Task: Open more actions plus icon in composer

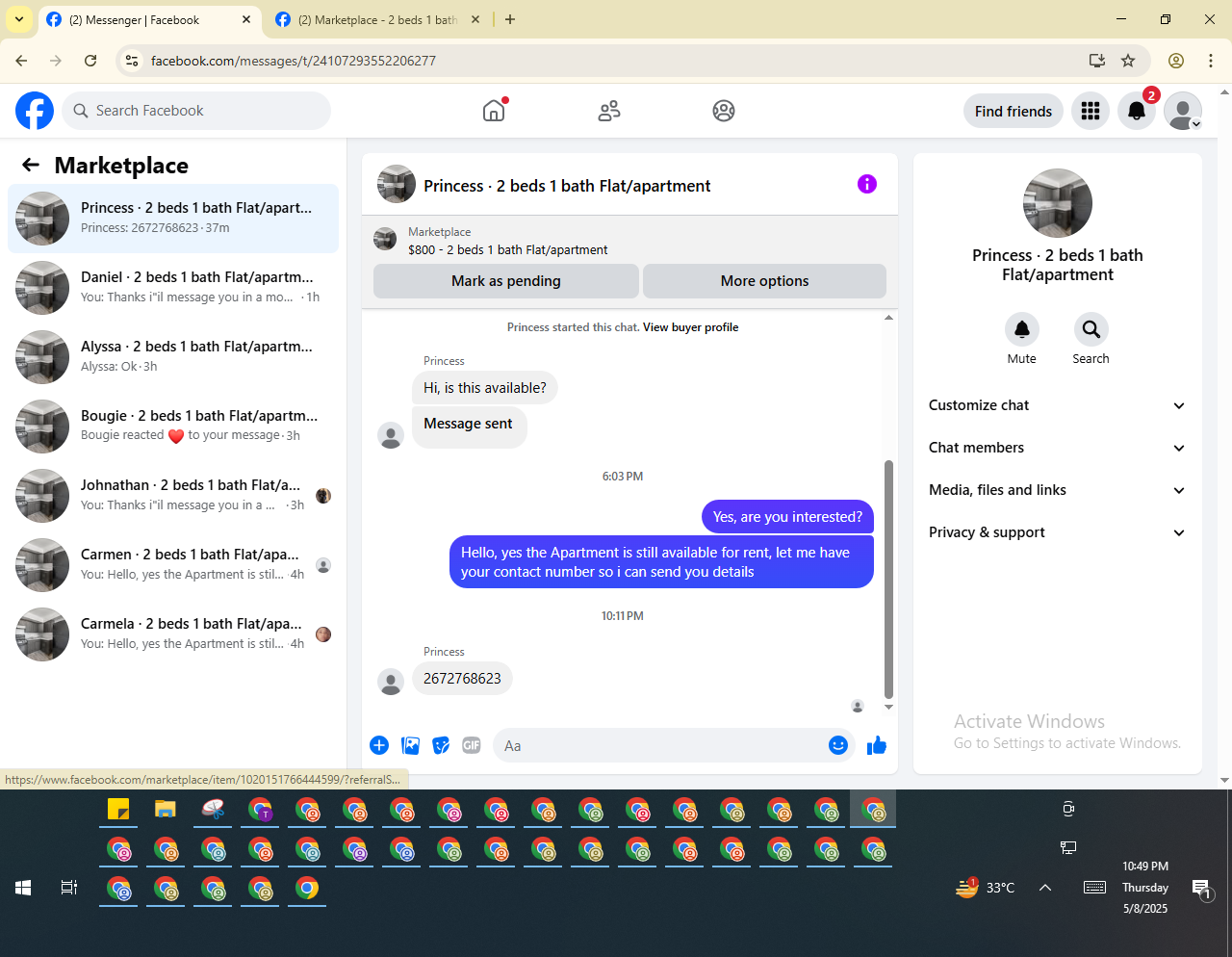Action: [x=379, y=745]
